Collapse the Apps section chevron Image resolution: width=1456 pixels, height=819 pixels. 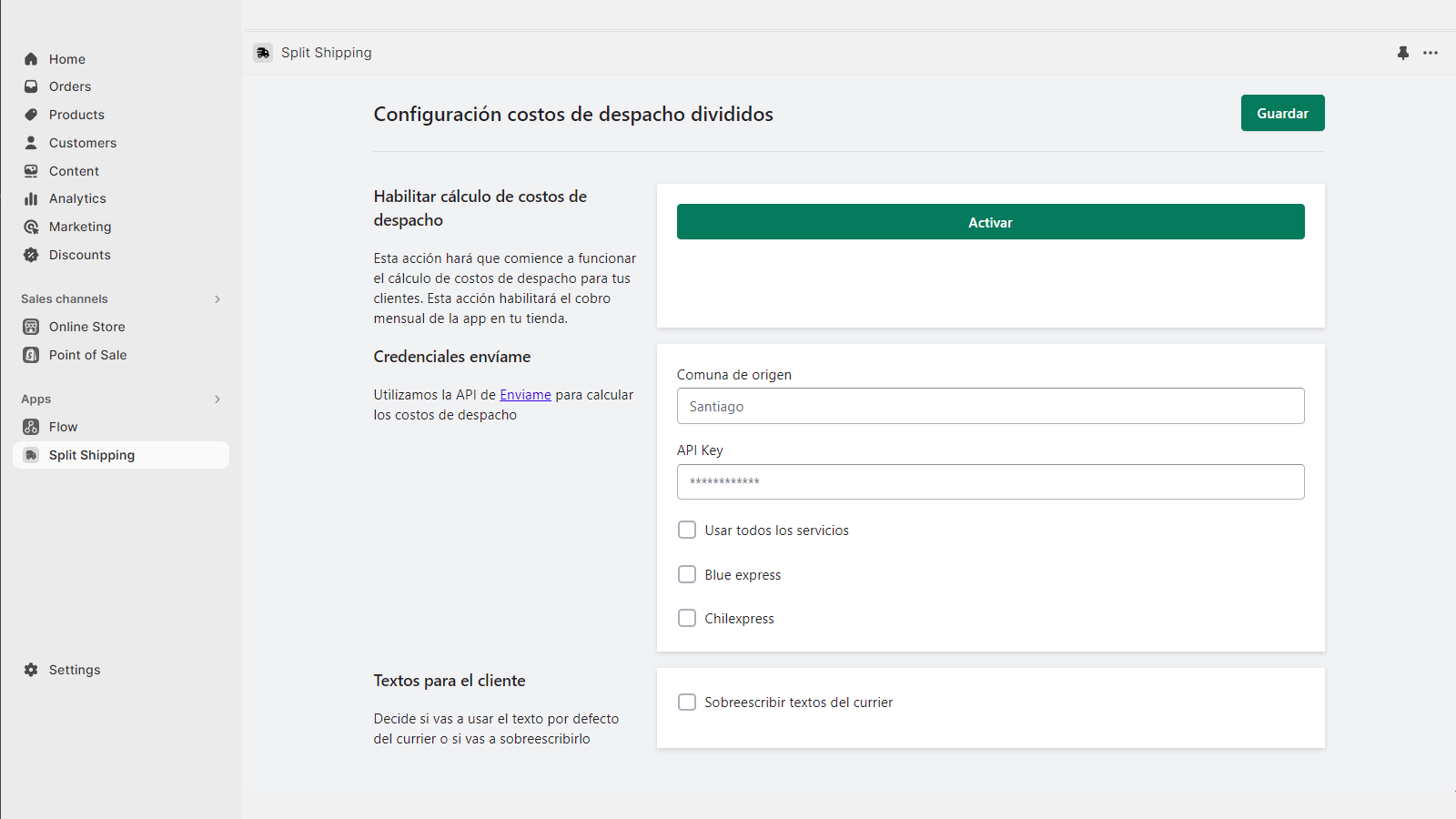click(x=217, y=399)
